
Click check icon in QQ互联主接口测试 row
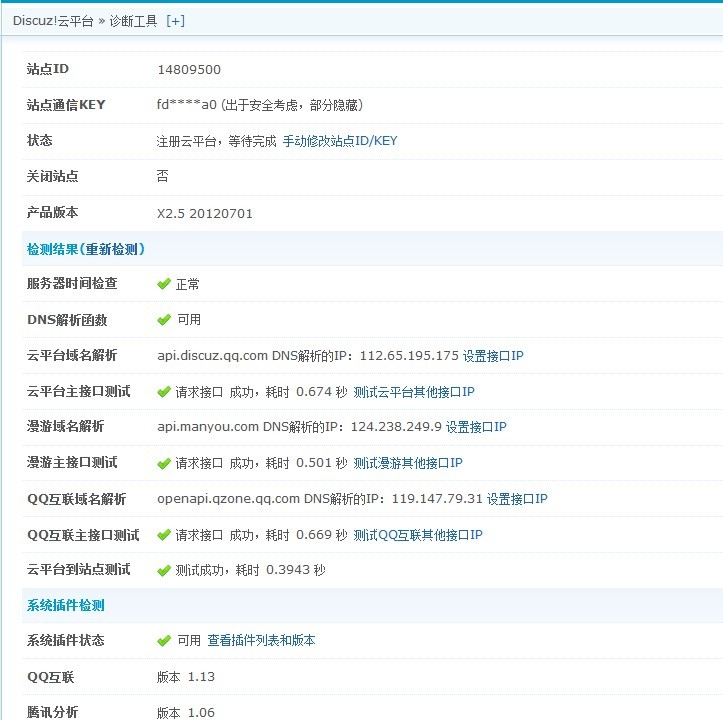[164, 535]
